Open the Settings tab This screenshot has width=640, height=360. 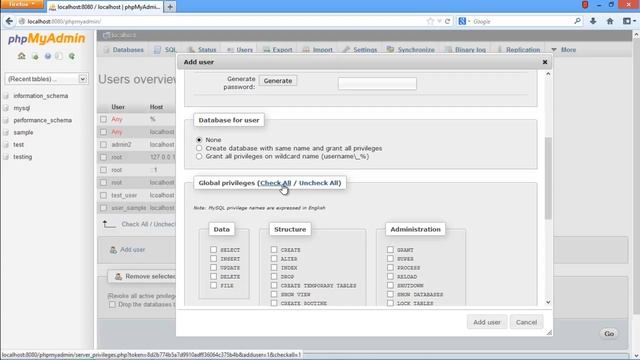(x=360, y=50)
